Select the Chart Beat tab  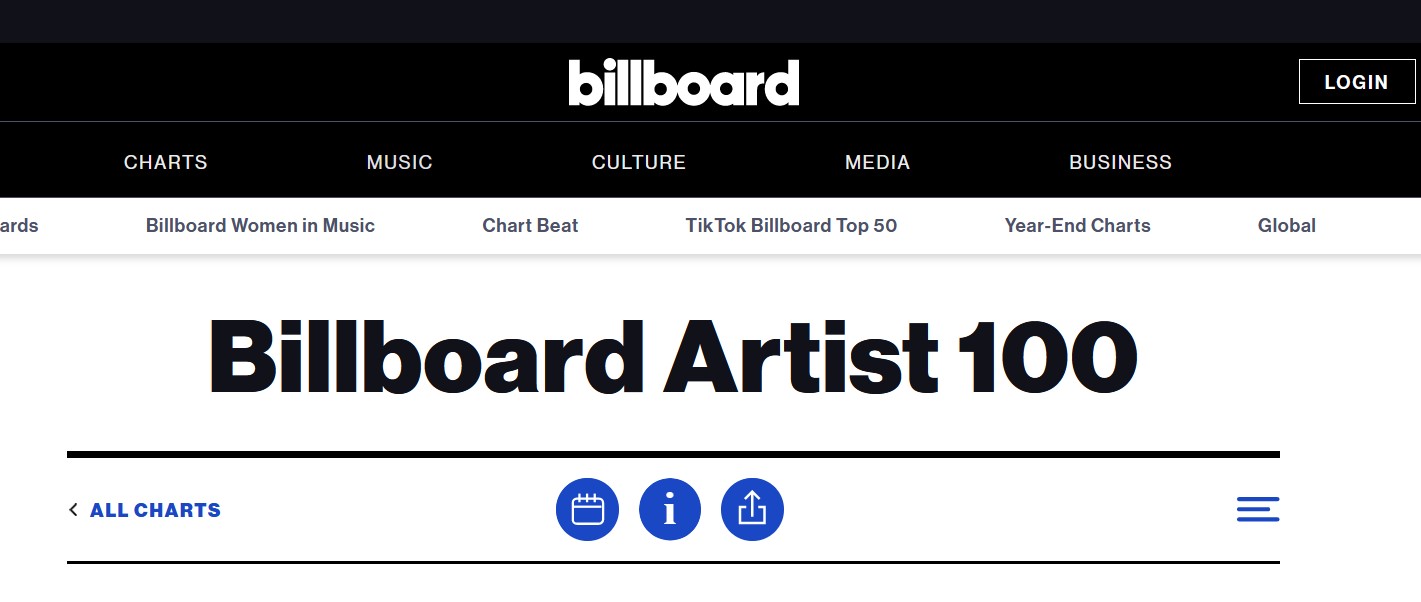530,226
